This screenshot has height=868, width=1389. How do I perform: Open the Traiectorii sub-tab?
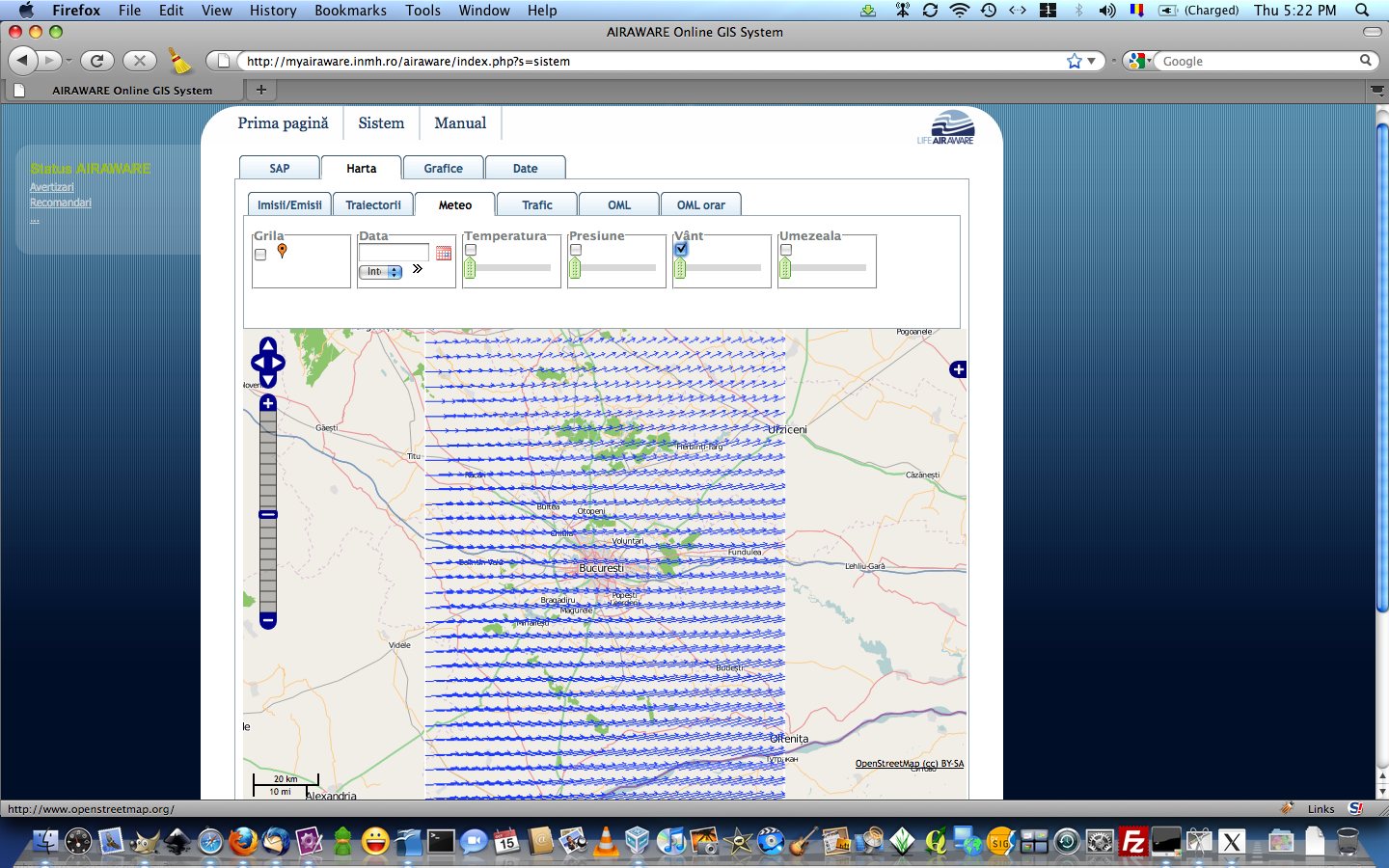click(373, 204)
